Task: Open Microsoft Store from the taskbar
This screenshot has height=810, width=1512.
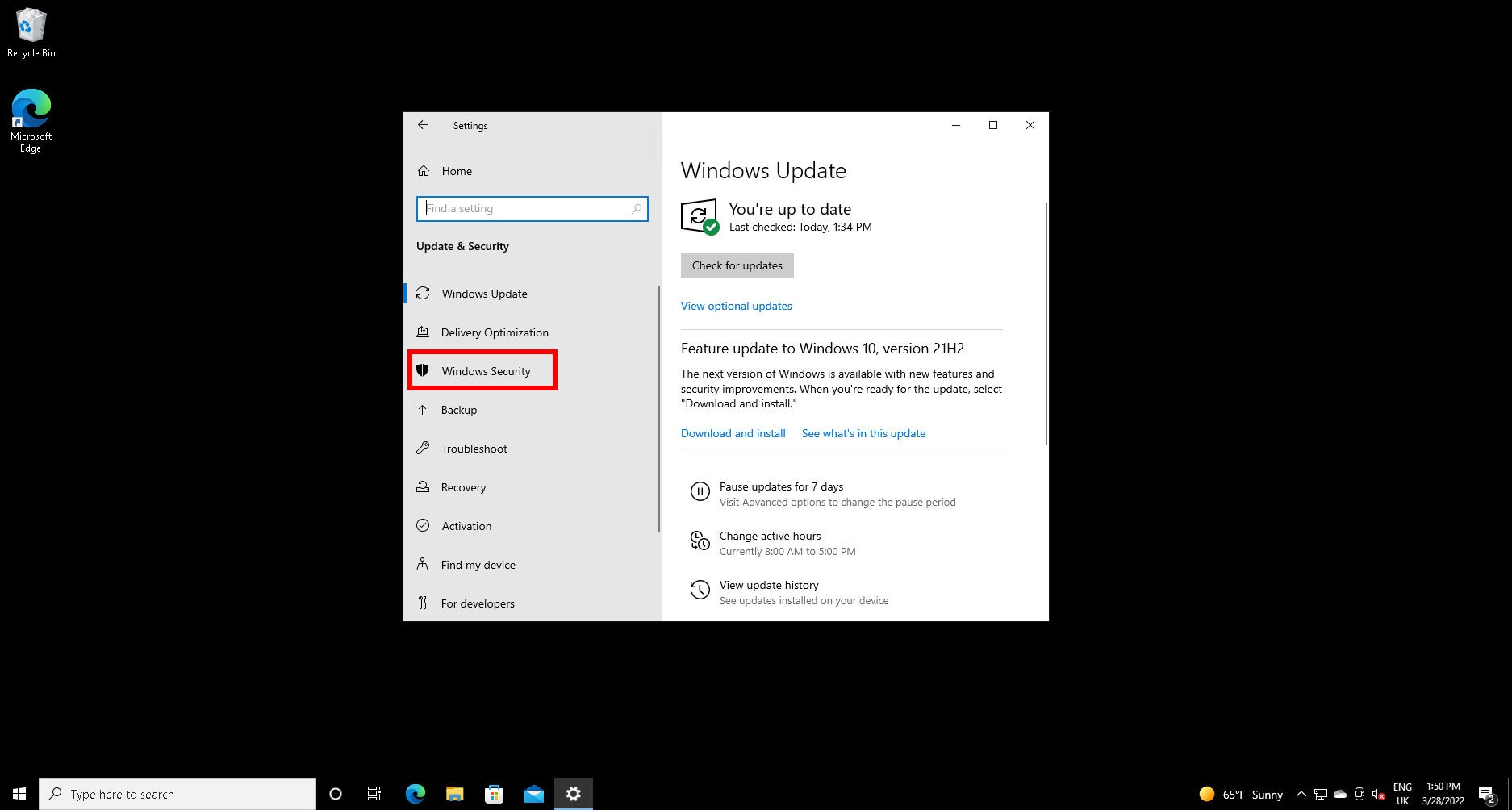Action: click(x=494, y=794)
